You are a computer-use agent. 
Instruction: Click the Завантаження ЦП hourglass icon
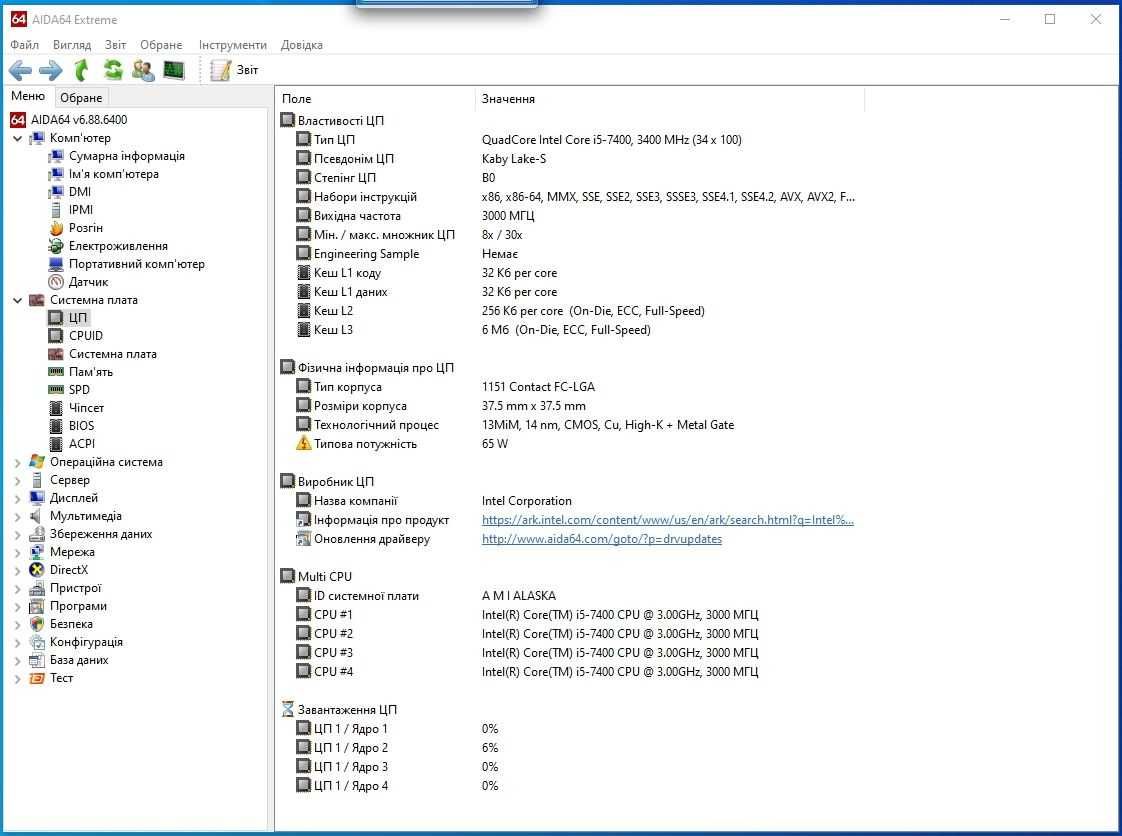(x=287, y=709)
